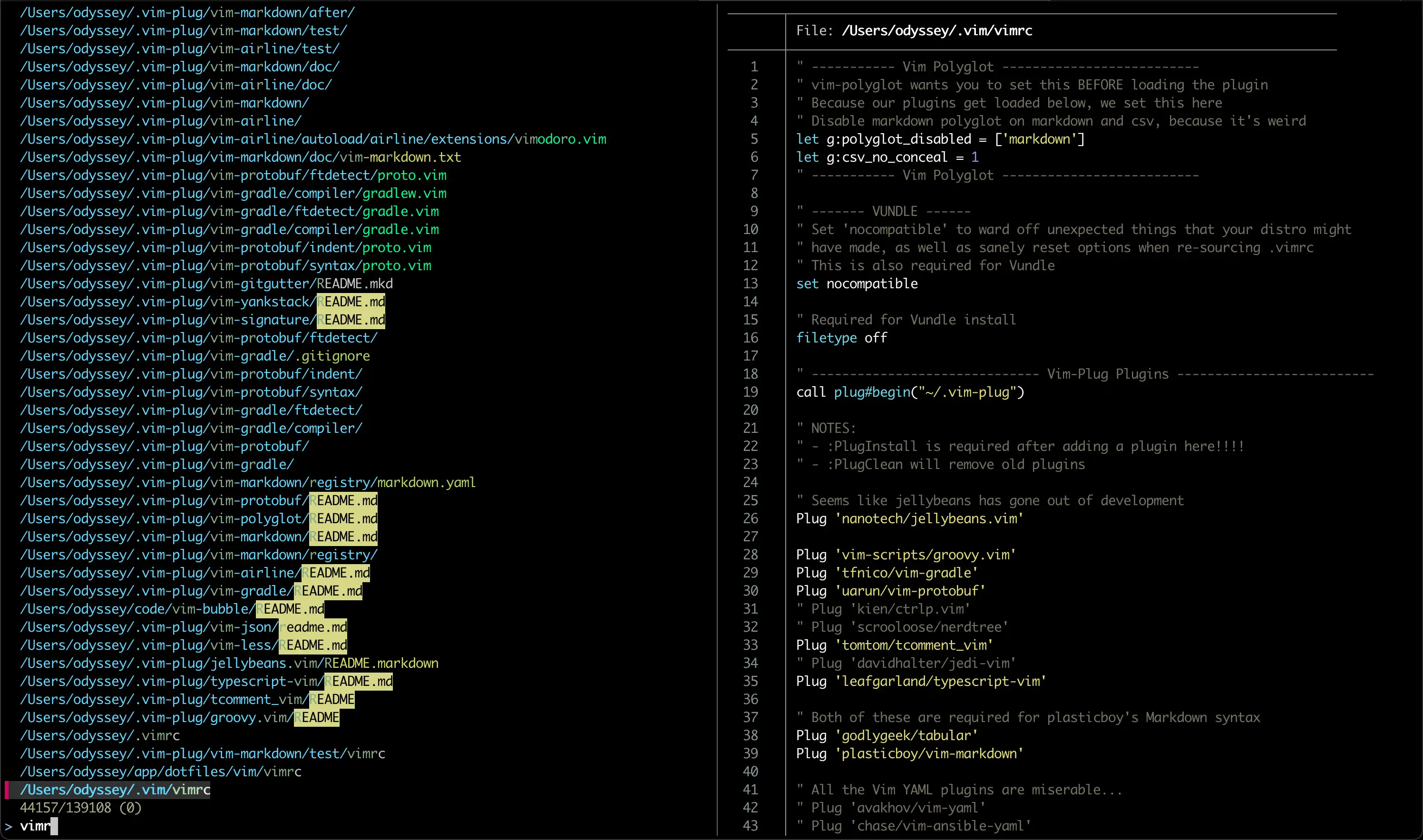Click the 'Required for Vundle install' comment
The width and height of the screenshot is (1423, 840).
(x=906, y=320)
